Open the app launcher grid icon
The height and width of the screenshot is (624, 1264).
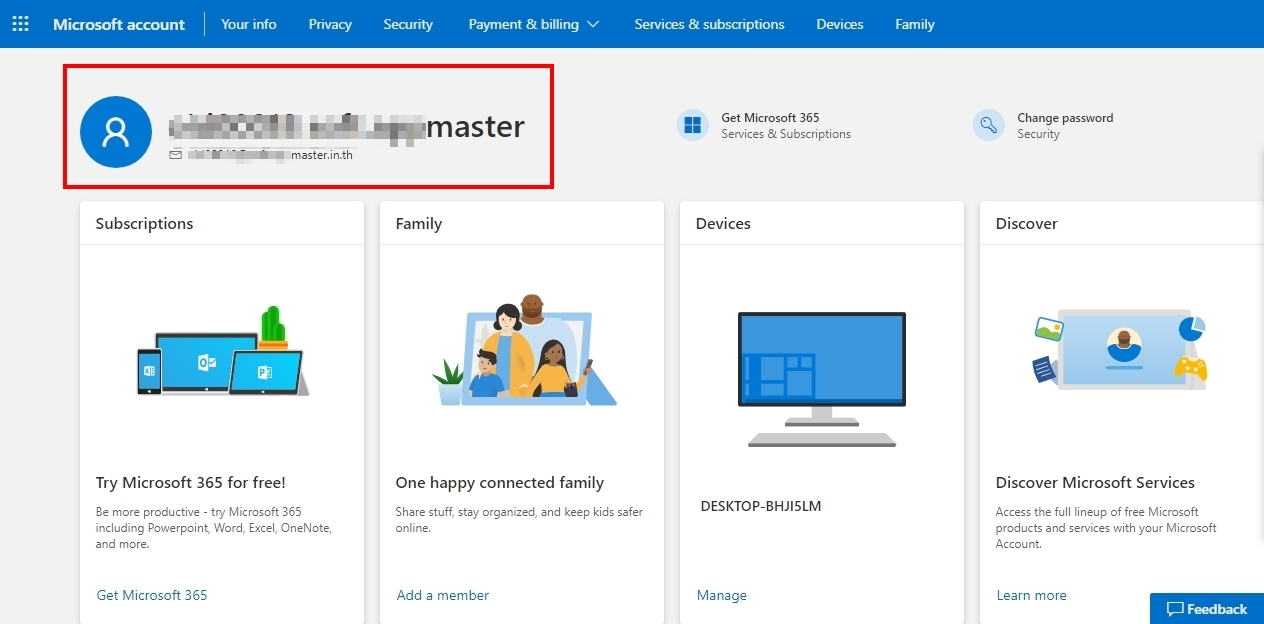(20, 24)
